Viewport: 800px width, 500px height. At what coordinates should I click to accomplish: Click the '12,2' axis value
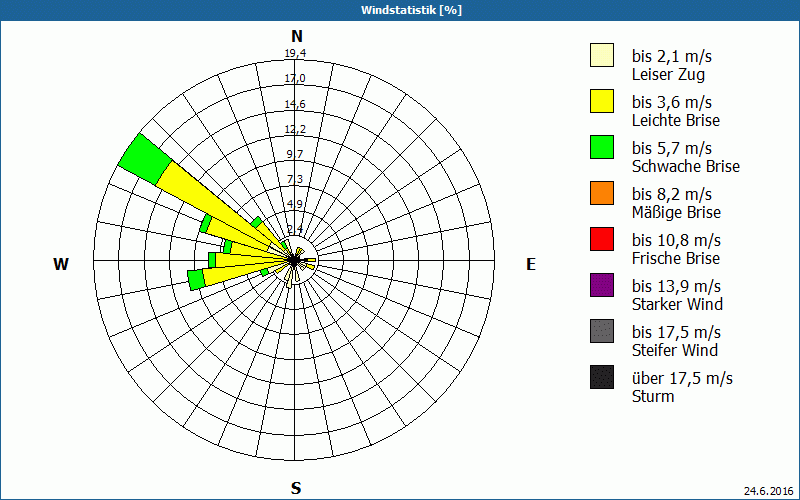(295, 129)
